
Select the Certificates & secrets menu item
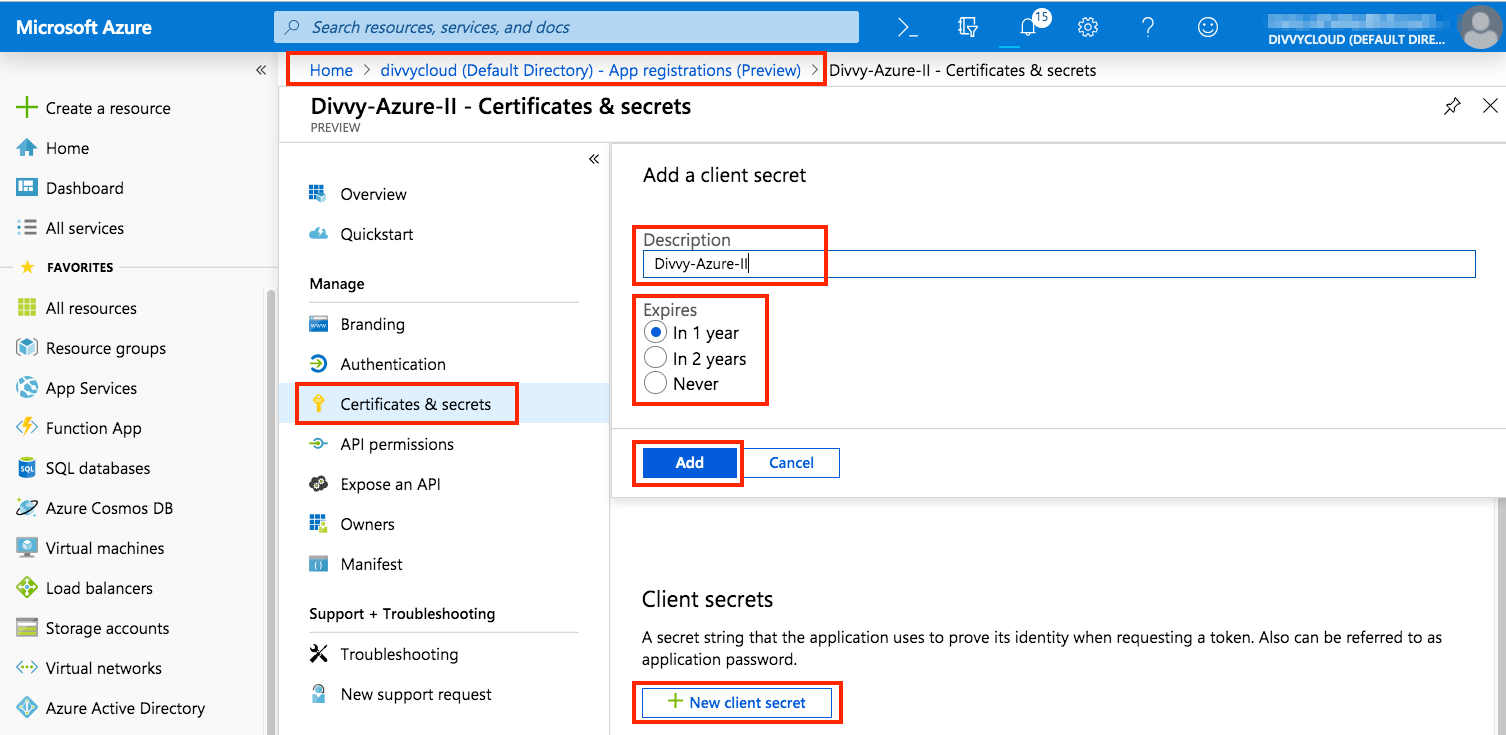click(x=444, y=404)
